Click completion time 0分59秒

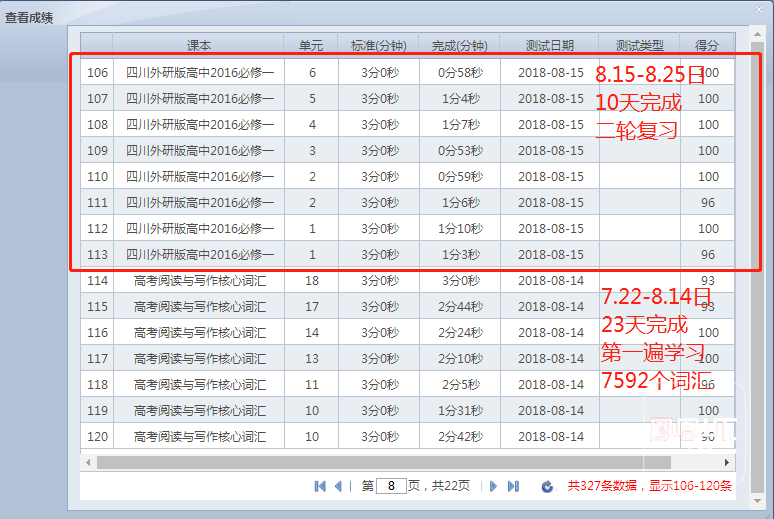pos(460,177)
